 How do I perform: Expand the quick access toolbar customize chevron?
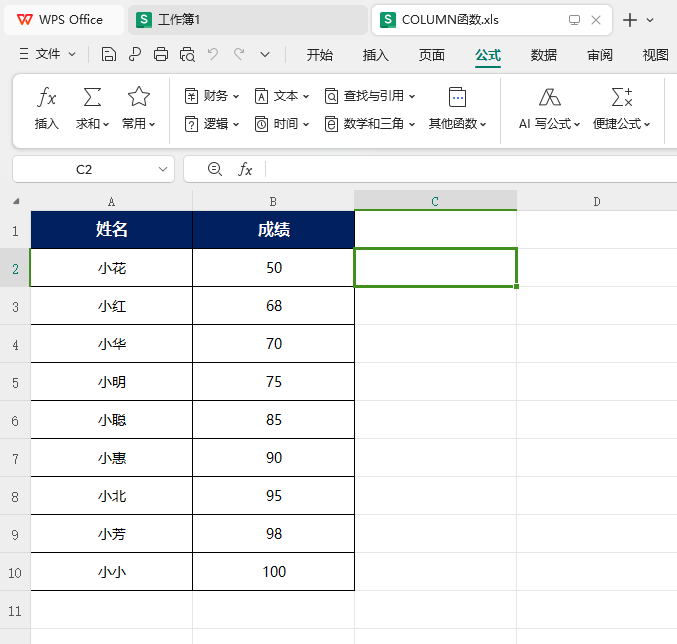pos(265,54)
